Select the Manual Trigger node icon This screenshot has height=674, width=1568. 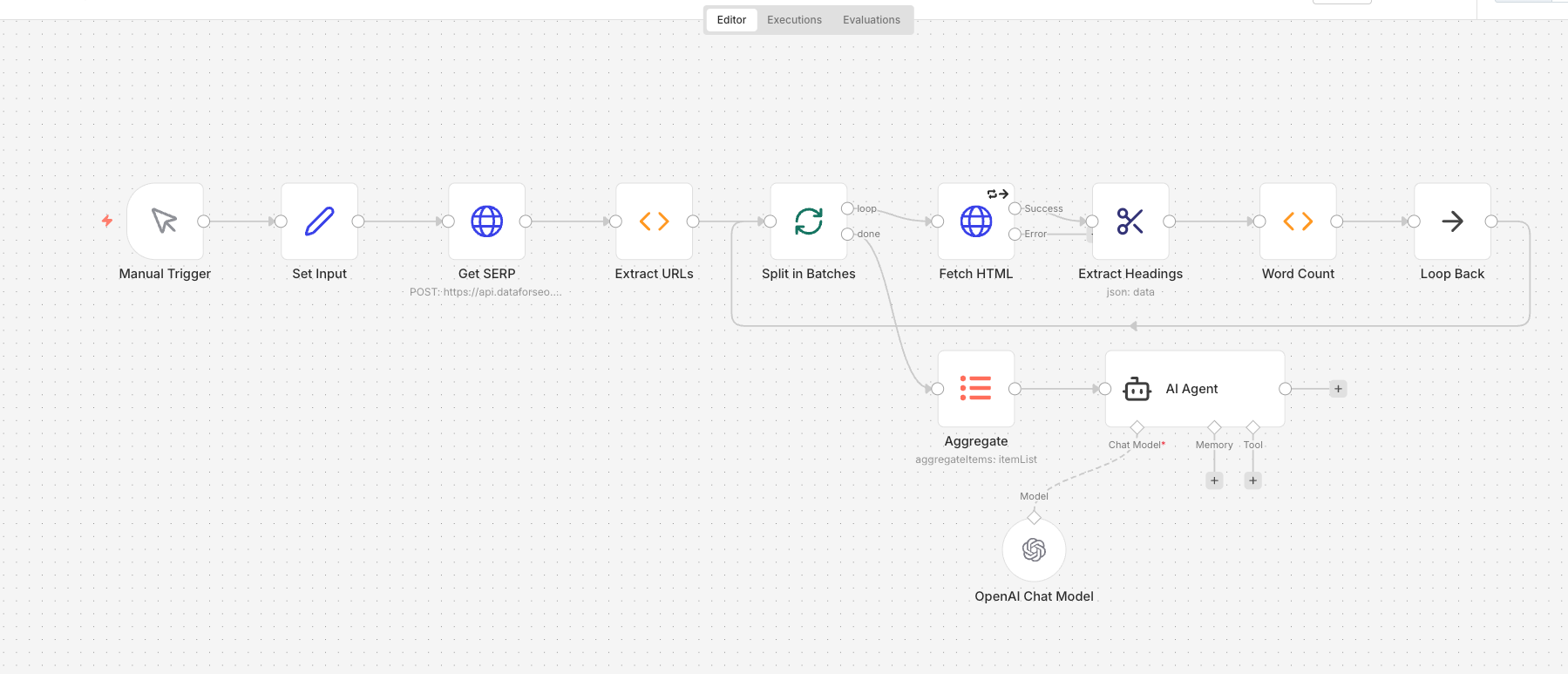click(165, 221)
